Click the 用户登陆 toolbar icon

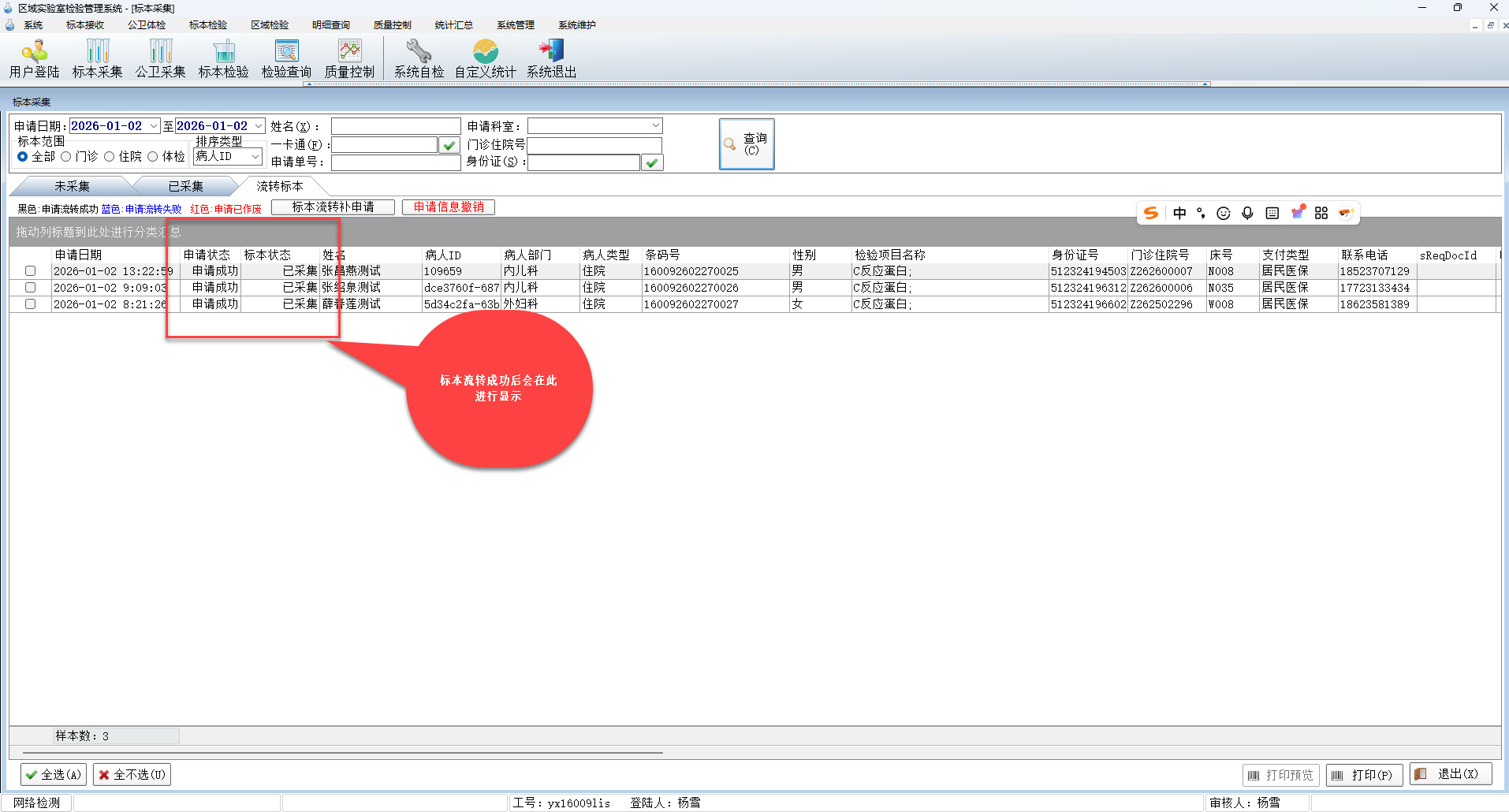(34, 52)
